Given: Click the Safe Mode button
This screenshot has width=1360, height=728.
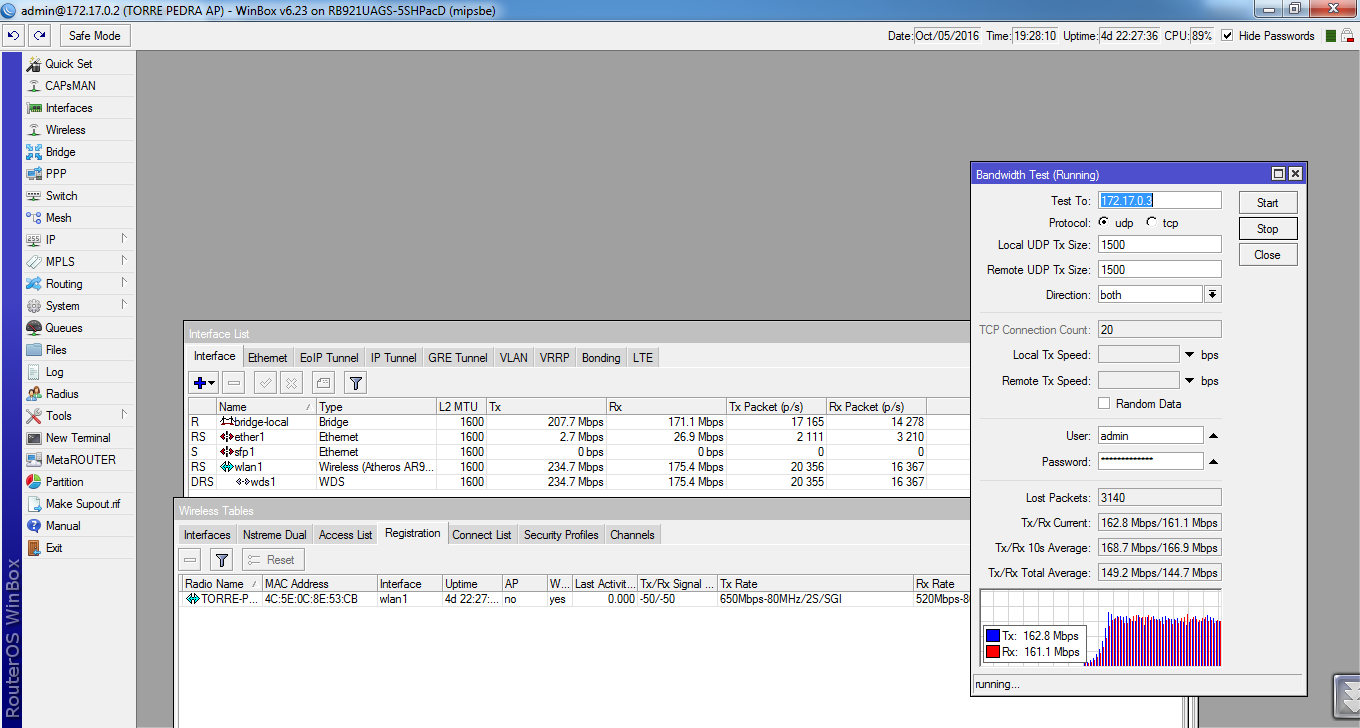Looking at the screenshot, I should click(94, 36).
